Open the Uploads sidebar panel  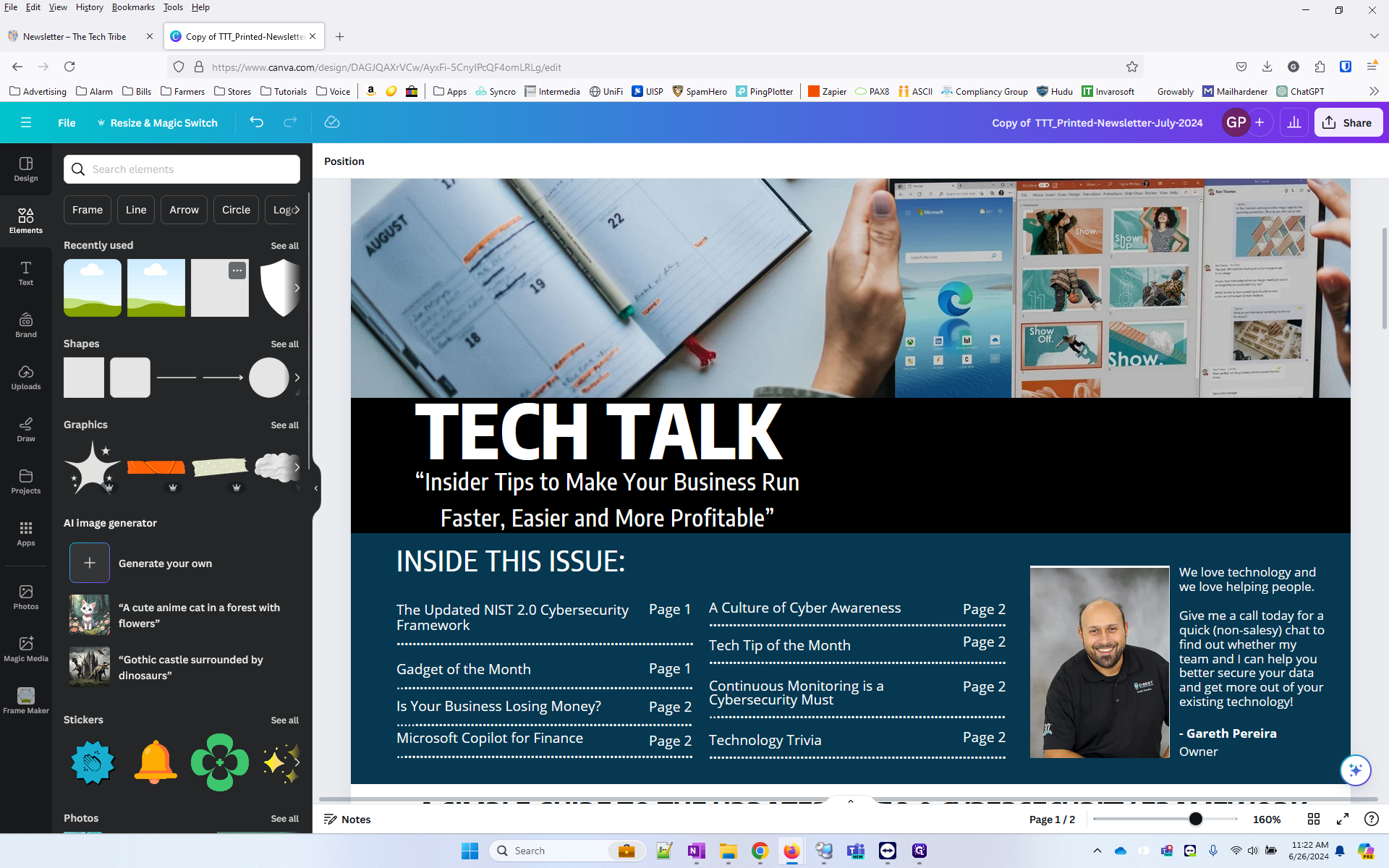coord(26,378)
